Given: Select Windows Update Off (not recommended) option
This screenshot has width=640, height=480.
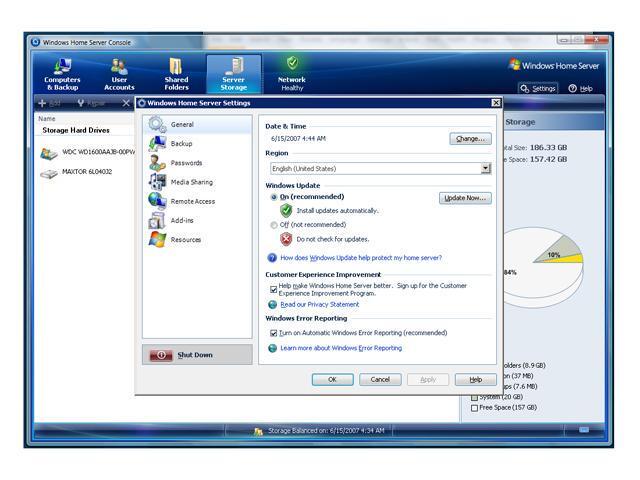Looking at the screenshot, I should [274, 225].
